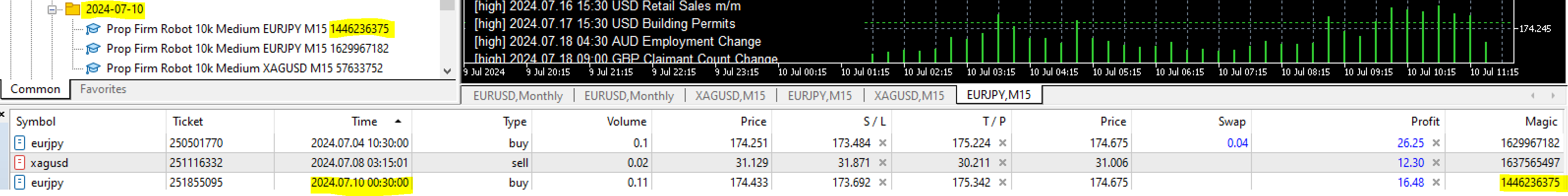The height and width of the screenshot is (196, 1568).
Task: Open the first XAGUSD,M15 chart tab
Action: point(730,96)
